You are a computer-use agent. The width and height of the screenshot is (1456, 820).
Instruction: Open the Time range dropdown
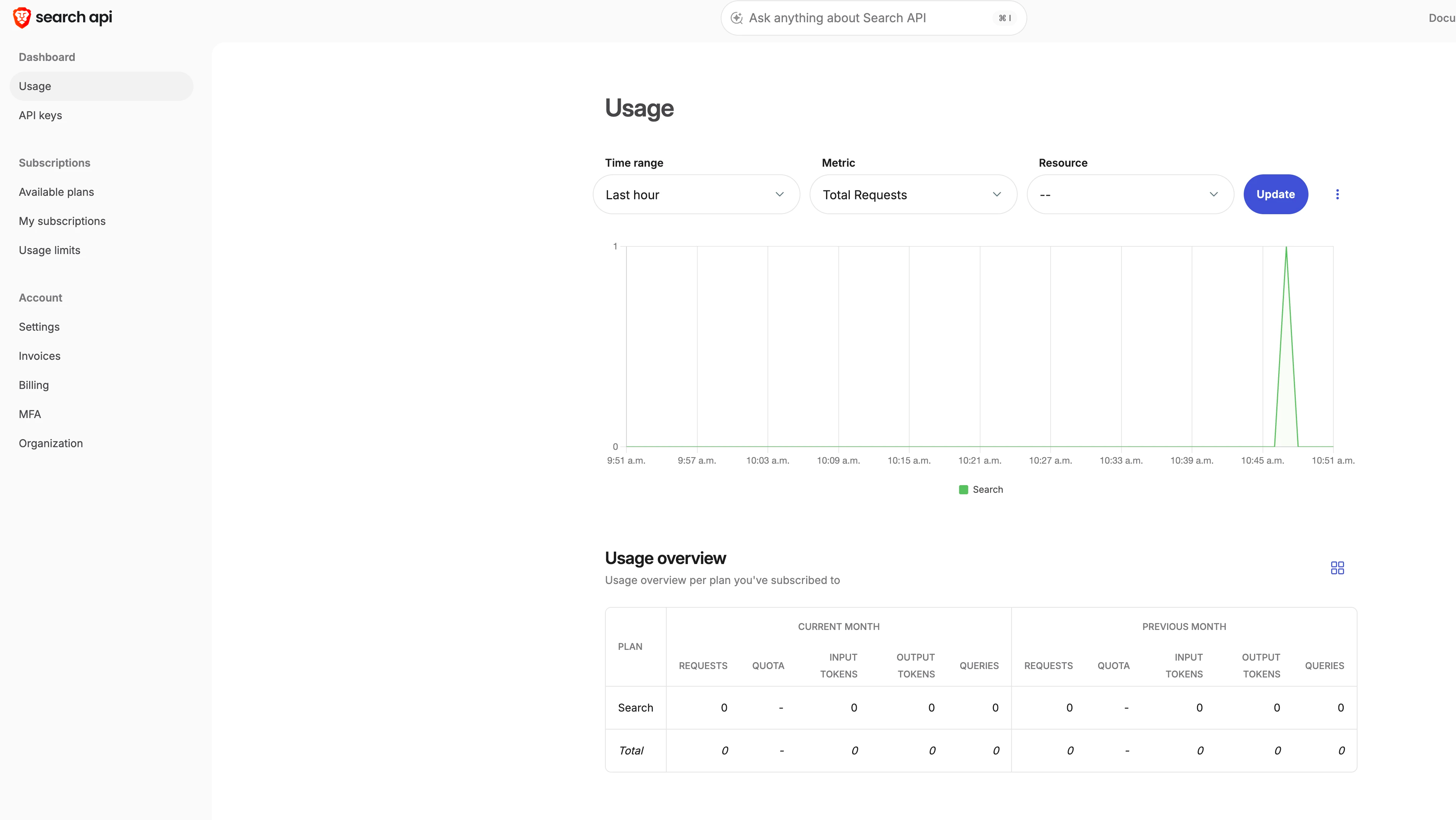(696, 194)
